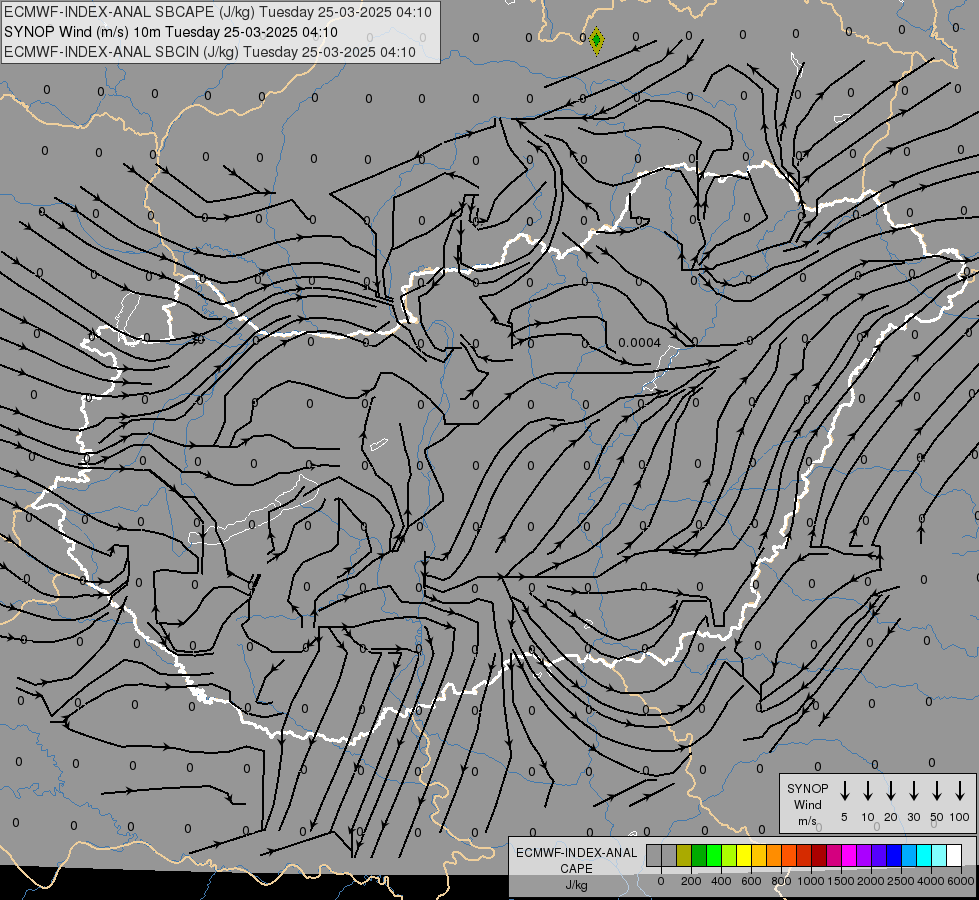This screenshot has width=979, height=900.
Task: Click the 1500 tick label on colorbar
Action: (841, 881)
